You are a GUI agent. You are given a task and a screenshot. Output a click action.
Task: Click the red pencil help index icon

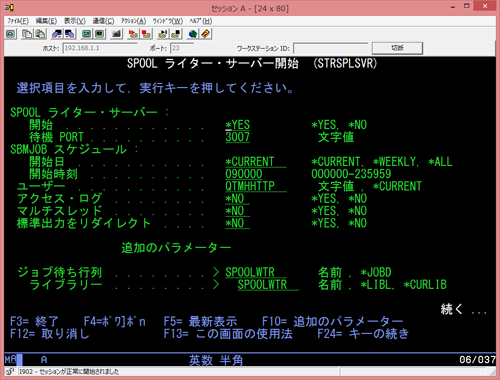205,34
